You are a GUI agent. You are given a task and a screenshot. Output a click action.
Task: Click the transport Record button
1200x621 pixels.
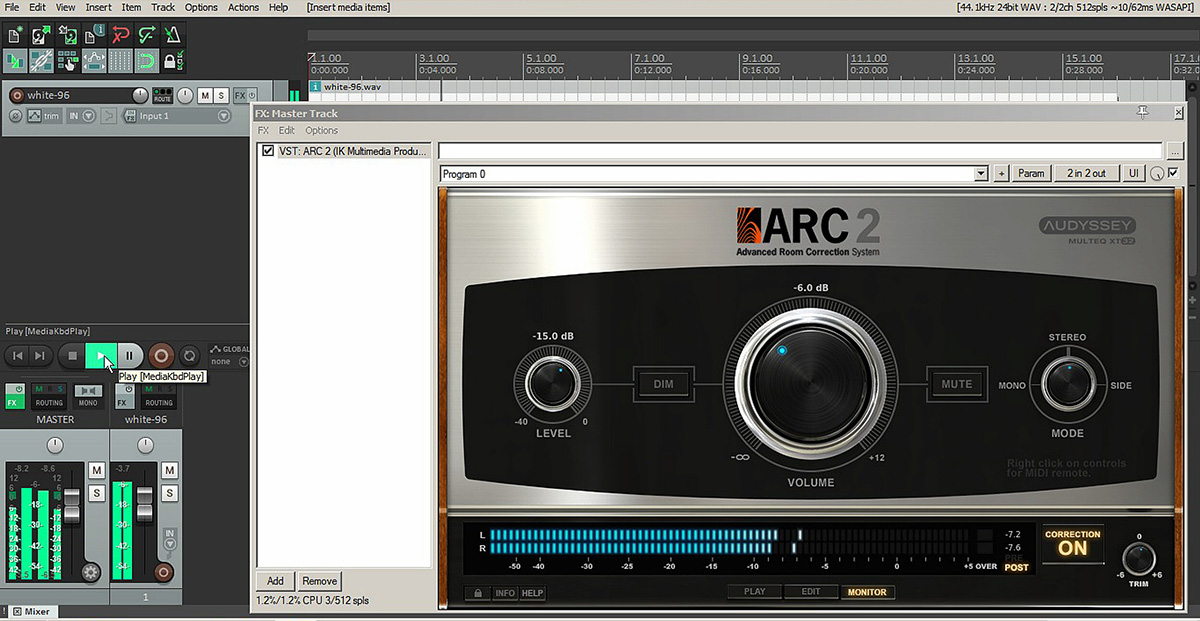(x=161, y=355)
